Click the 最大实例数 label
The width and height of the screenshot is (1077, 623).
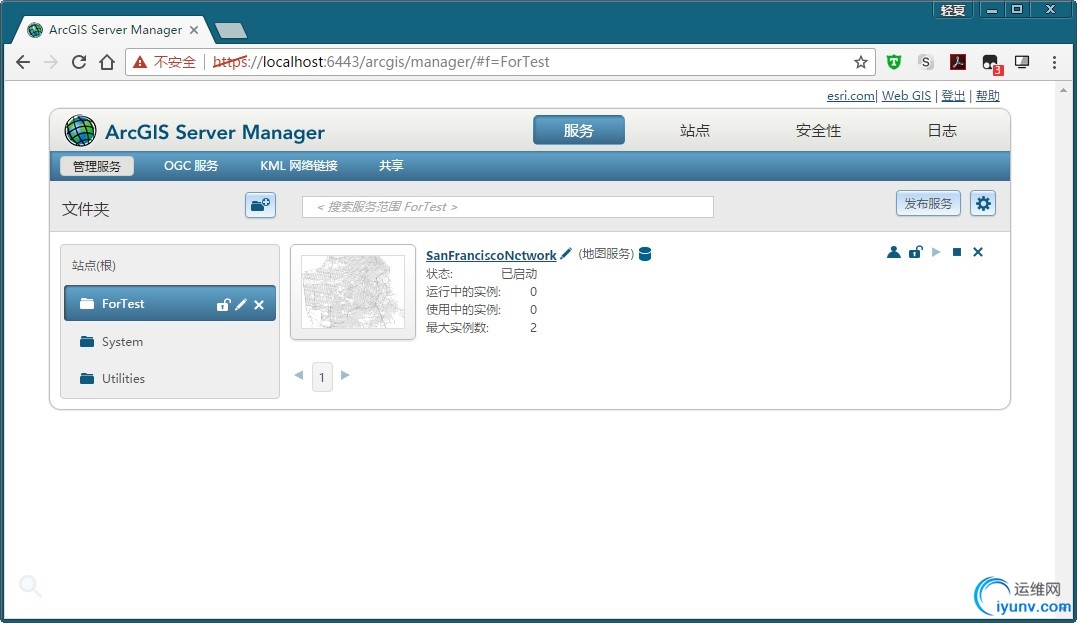click(457, 328)
